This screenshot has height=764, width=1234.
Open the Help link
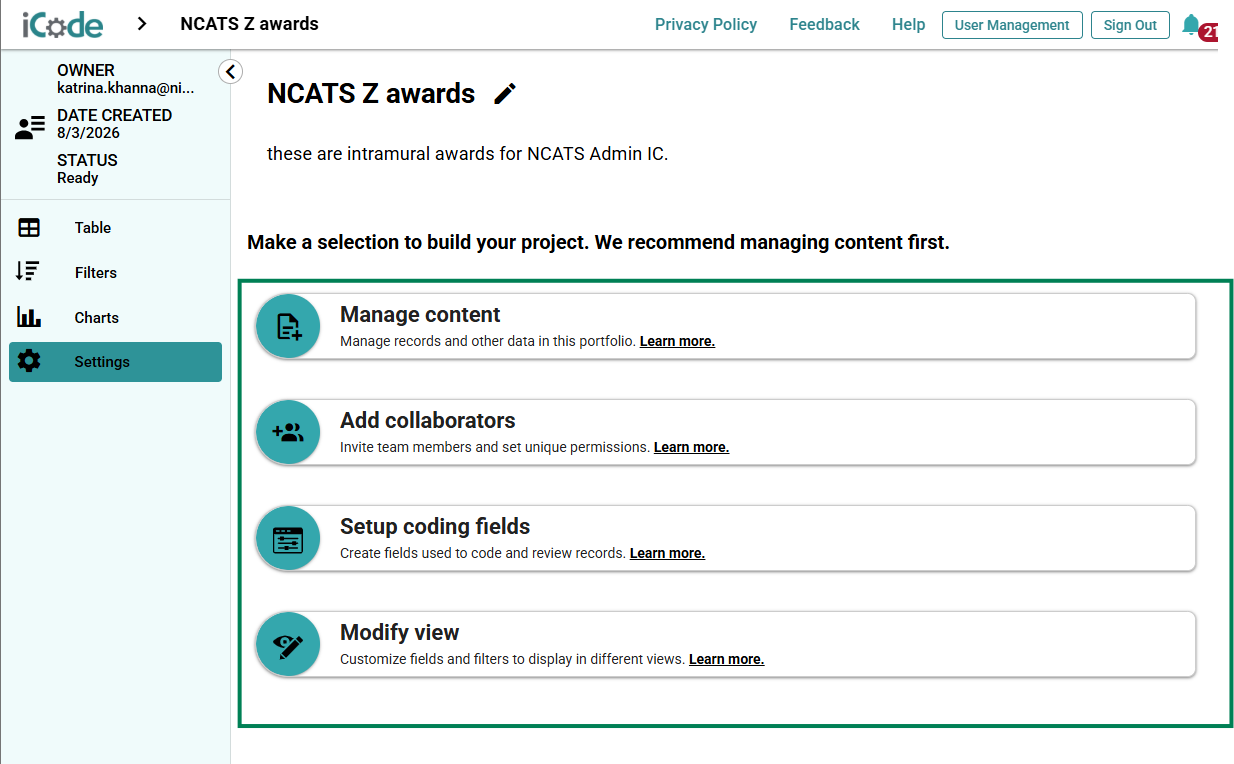tap(908, 25)
